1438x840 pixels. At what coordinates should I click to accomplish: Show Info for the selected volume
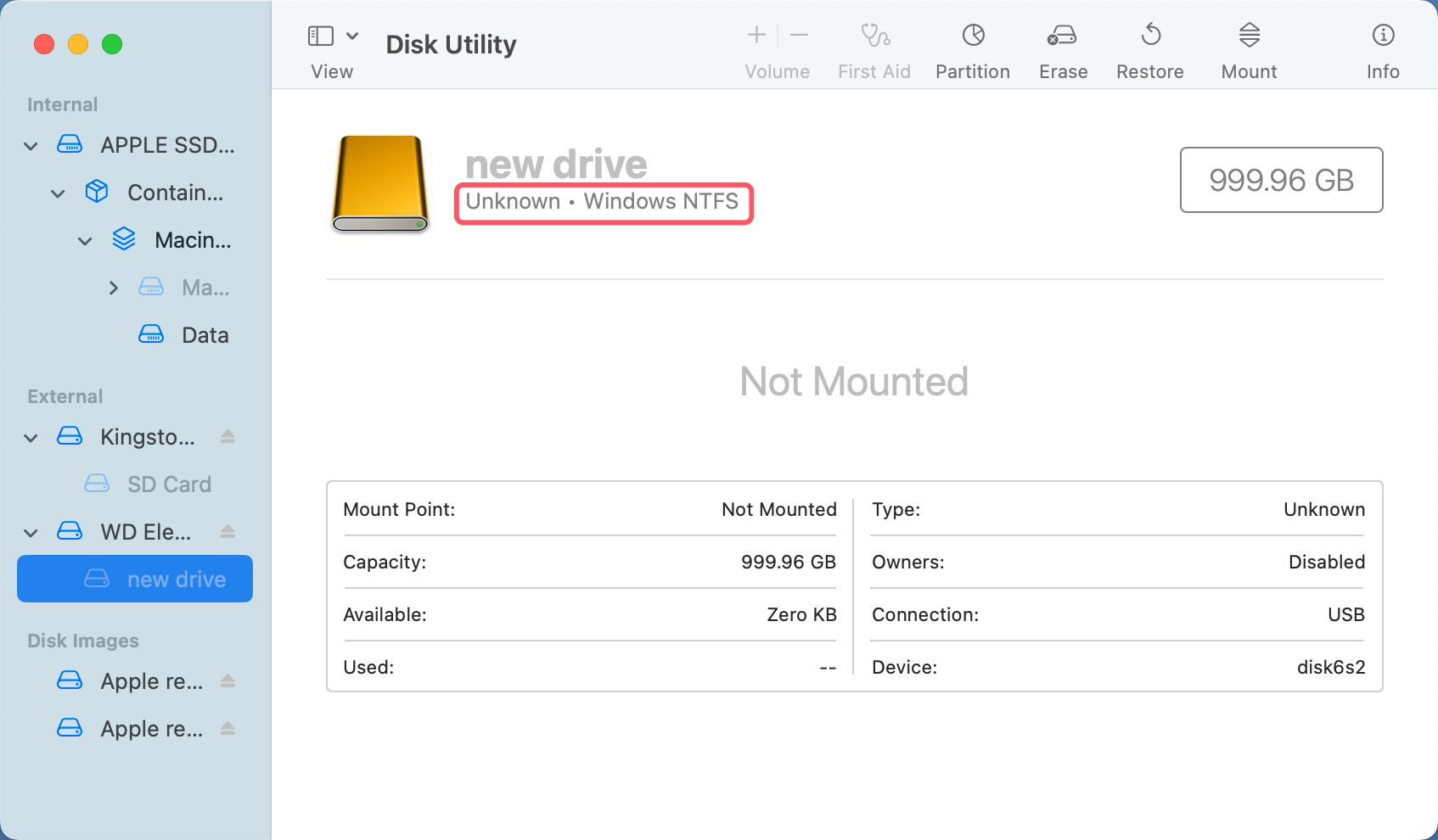tap(1383, 49)
